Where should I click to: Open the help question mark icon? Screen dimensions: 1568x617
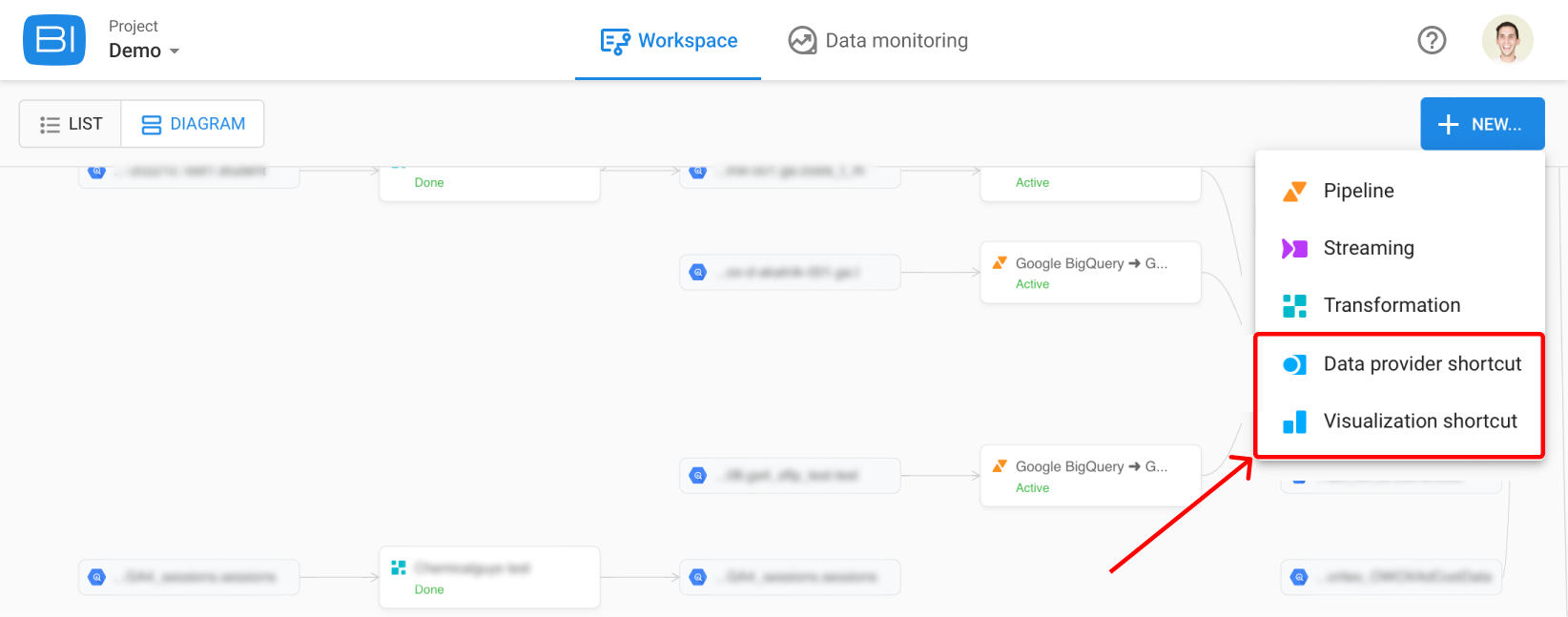click(x=1432, y=40)
